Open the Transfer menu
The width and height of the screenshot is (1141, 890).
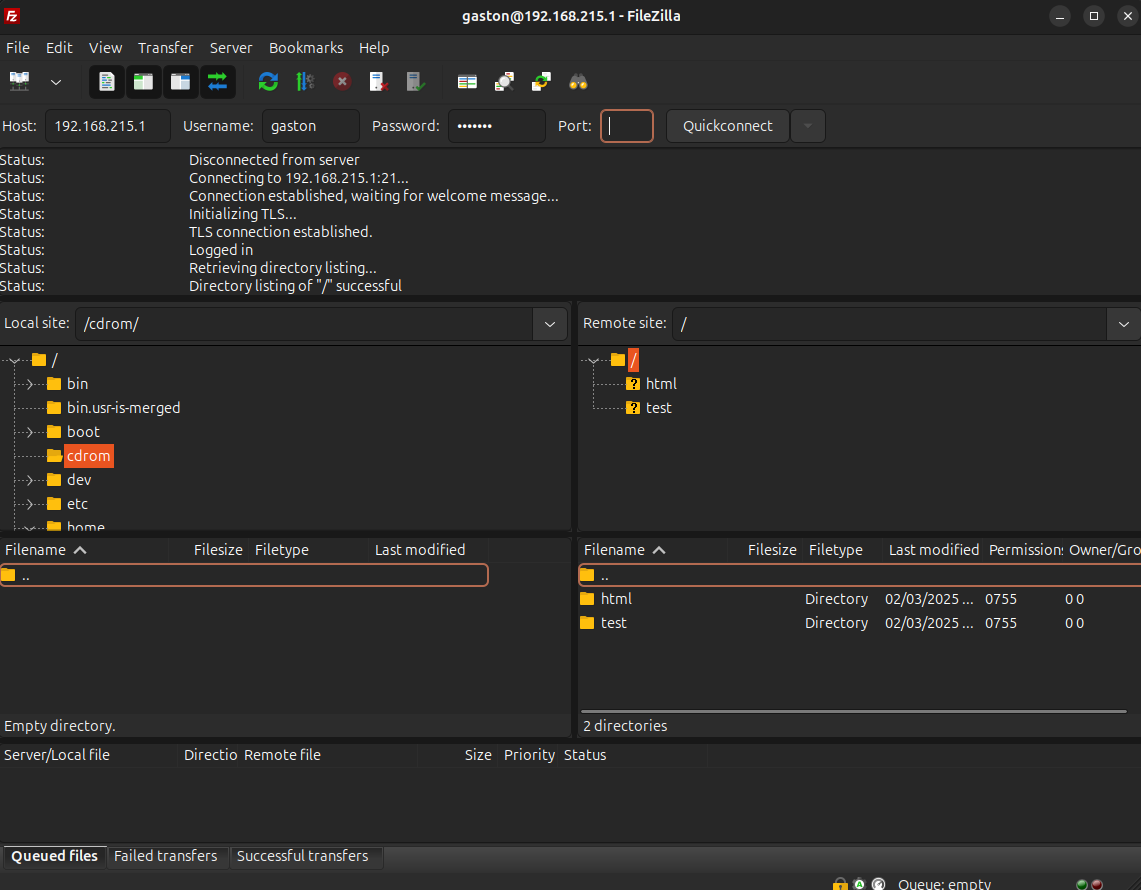(166, 48)
